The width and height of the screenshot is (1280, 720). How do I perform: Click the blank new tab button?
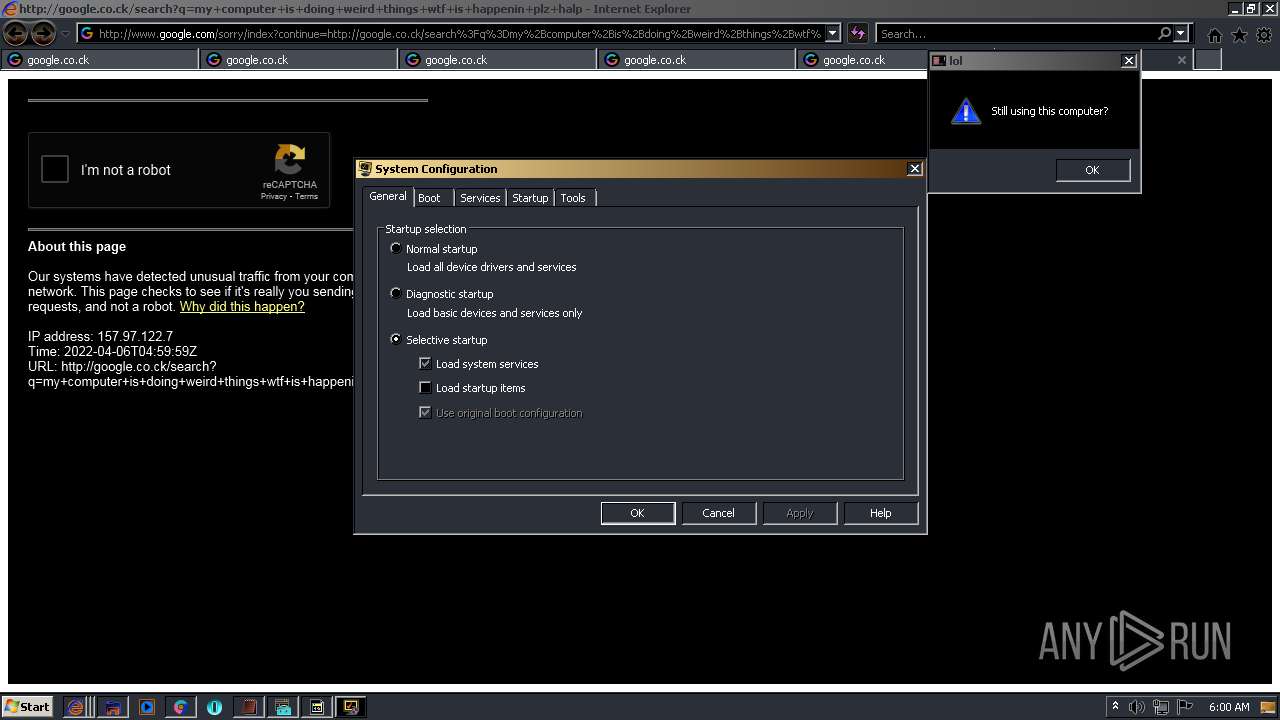[x=1208, y=60]
